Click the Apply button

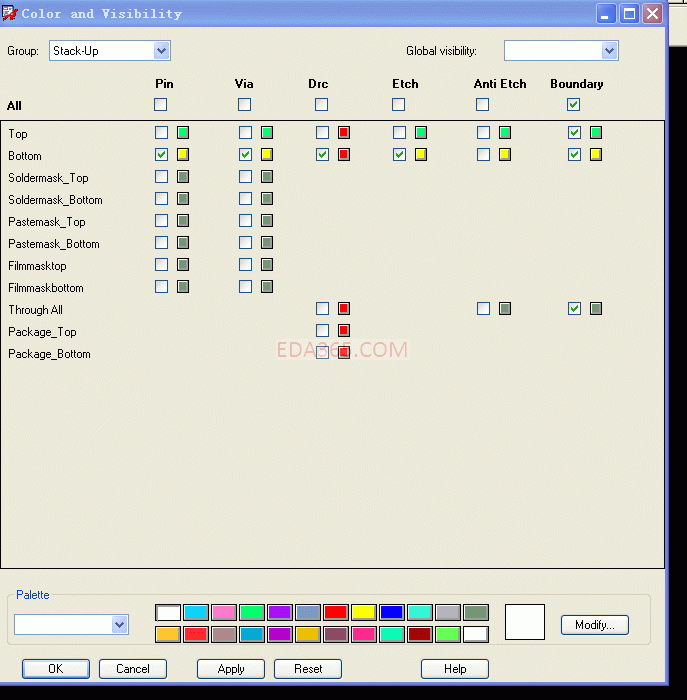tap(231, 669)
